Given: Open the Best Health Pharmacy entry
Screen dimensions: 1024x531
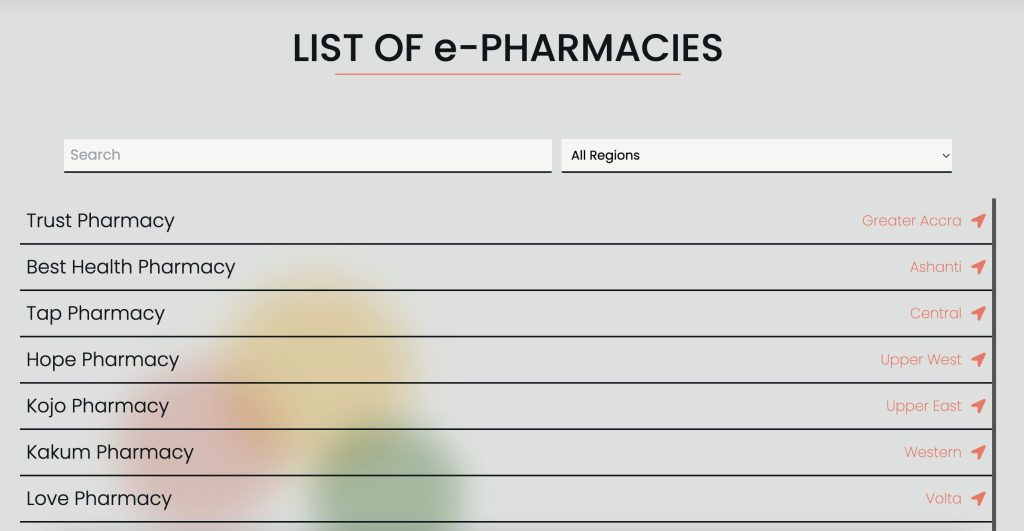Looking at the screenshot, I should coord(506,268).
